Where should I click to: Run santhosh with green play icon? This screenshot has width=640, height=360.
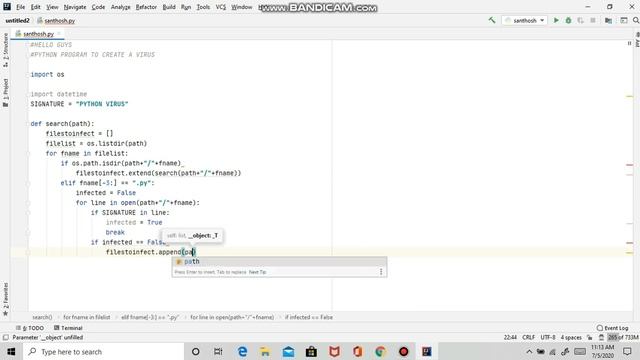(556, 20)
